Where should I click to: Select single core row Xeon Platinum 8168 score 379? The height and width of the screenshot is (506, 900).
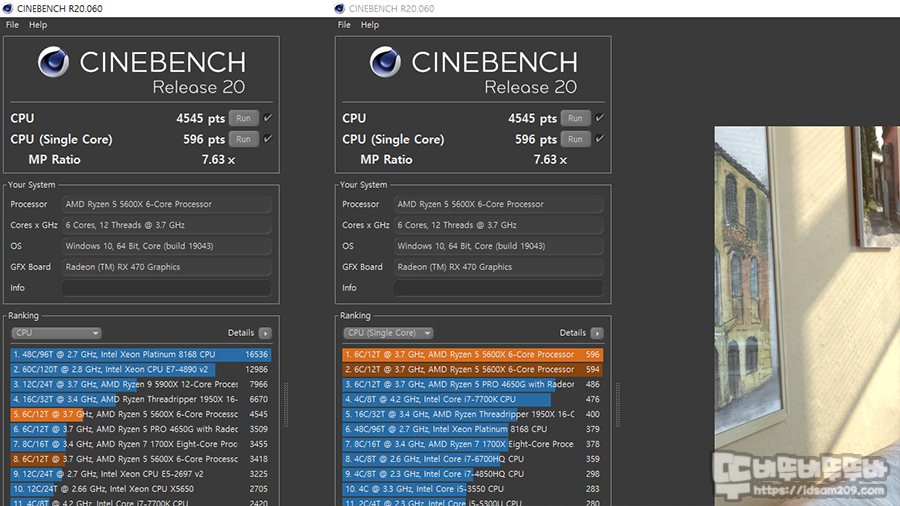[x=472, y=429]
